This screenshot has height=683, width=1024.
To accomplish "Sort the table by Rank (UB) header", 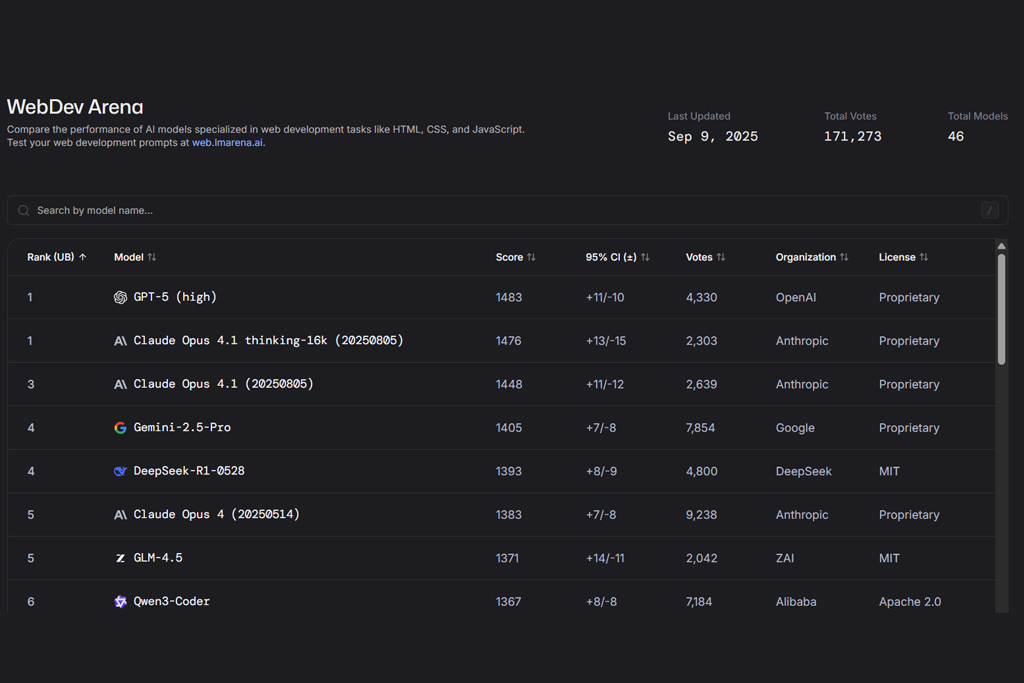I will (50, 257).
